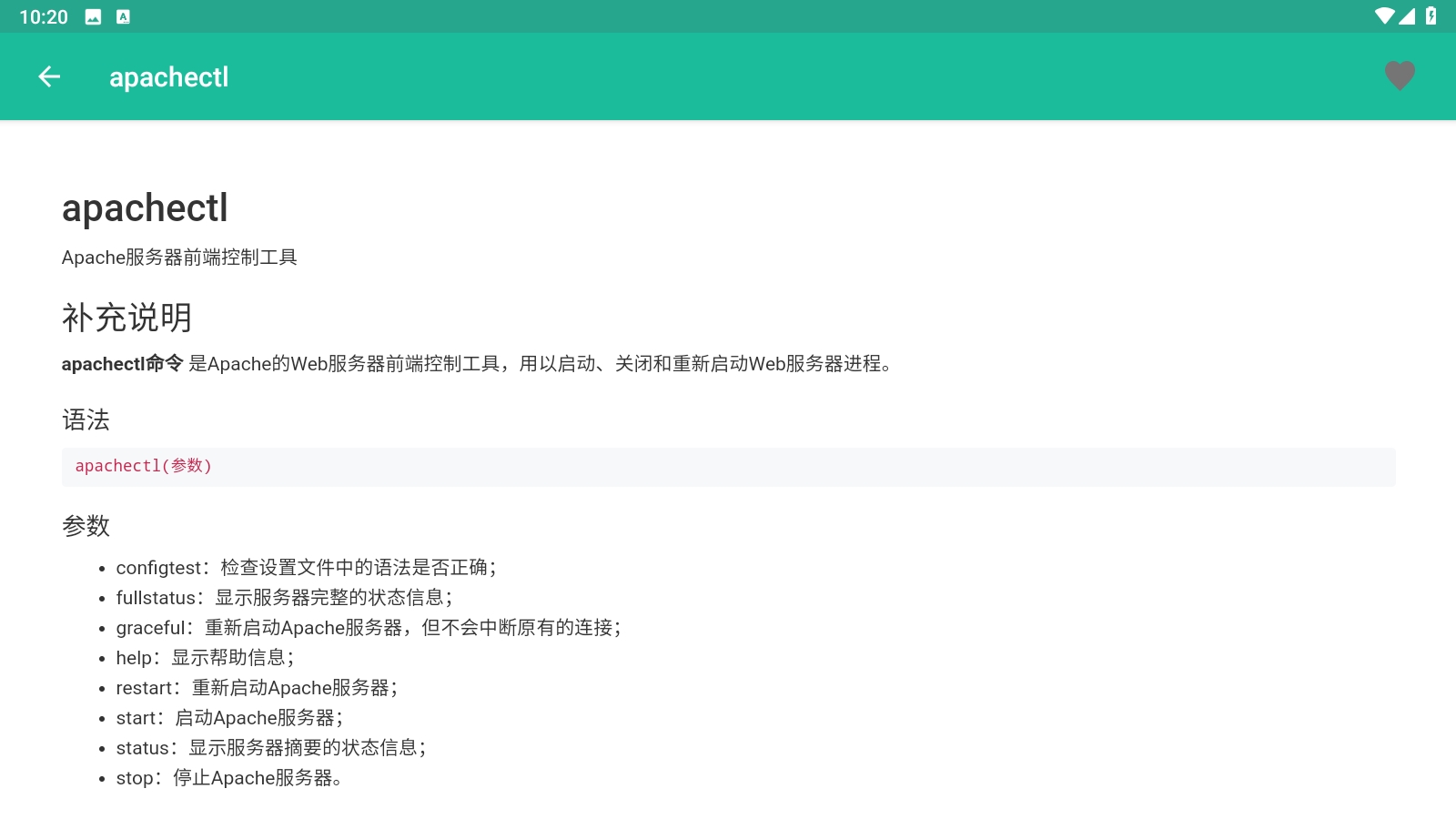Select the 'Apache服务器前端控制工具' subtitle

[179, 258]
